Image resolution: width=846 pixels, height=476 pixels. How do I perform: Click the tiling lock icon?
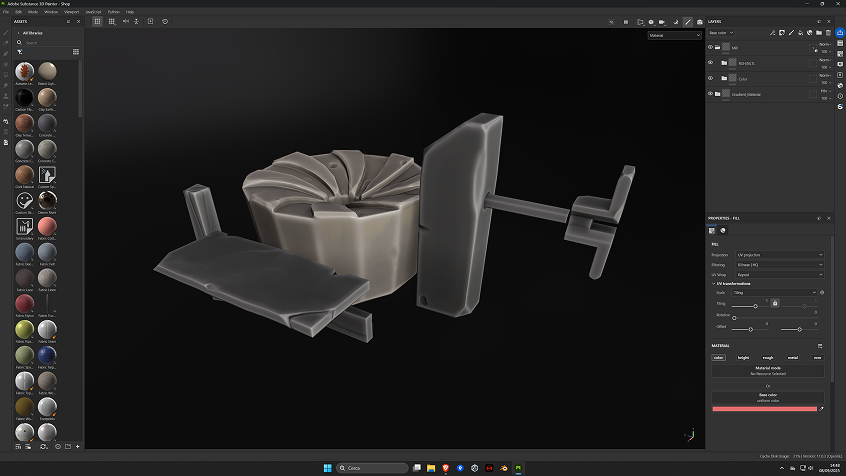tap(774, 302)
